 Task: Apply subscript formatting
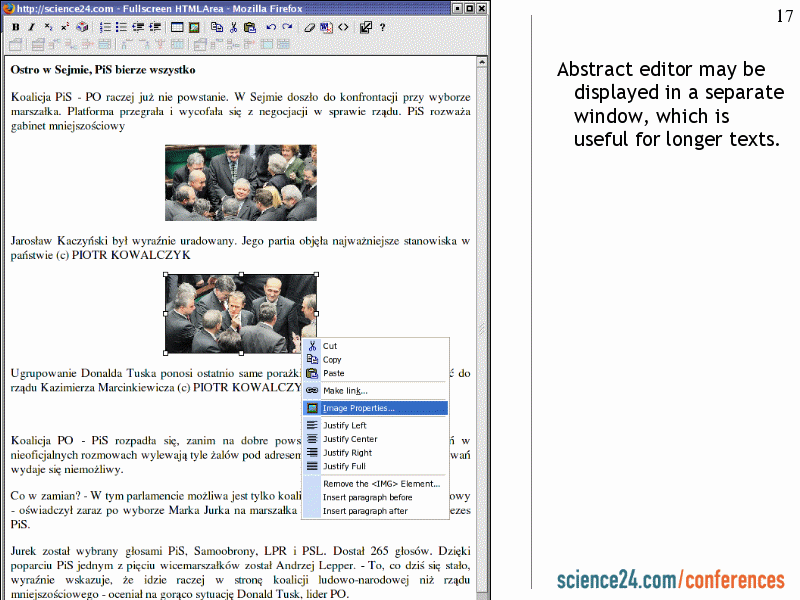click(x=48, y=27)
